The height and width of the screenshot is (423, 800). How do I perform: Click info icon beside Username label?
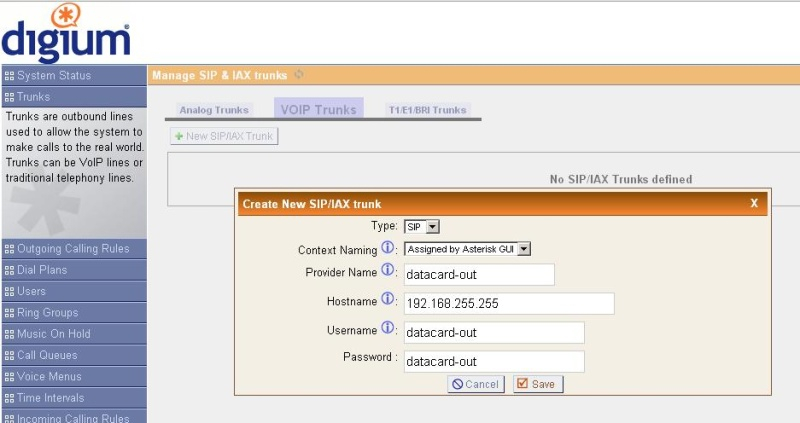(388, 330)
